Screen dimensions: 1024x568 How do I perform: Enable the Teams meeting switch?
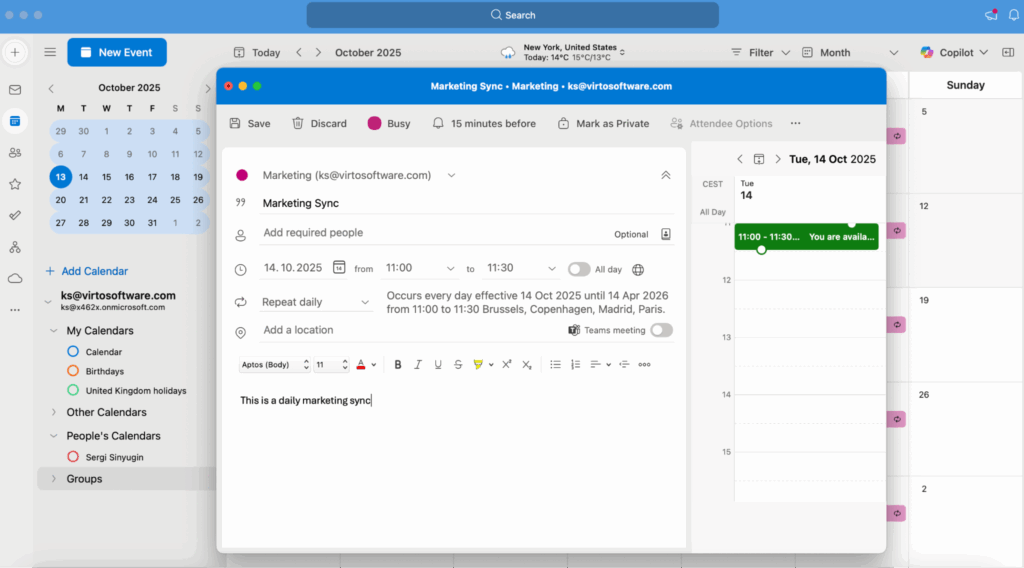(661, 330)
